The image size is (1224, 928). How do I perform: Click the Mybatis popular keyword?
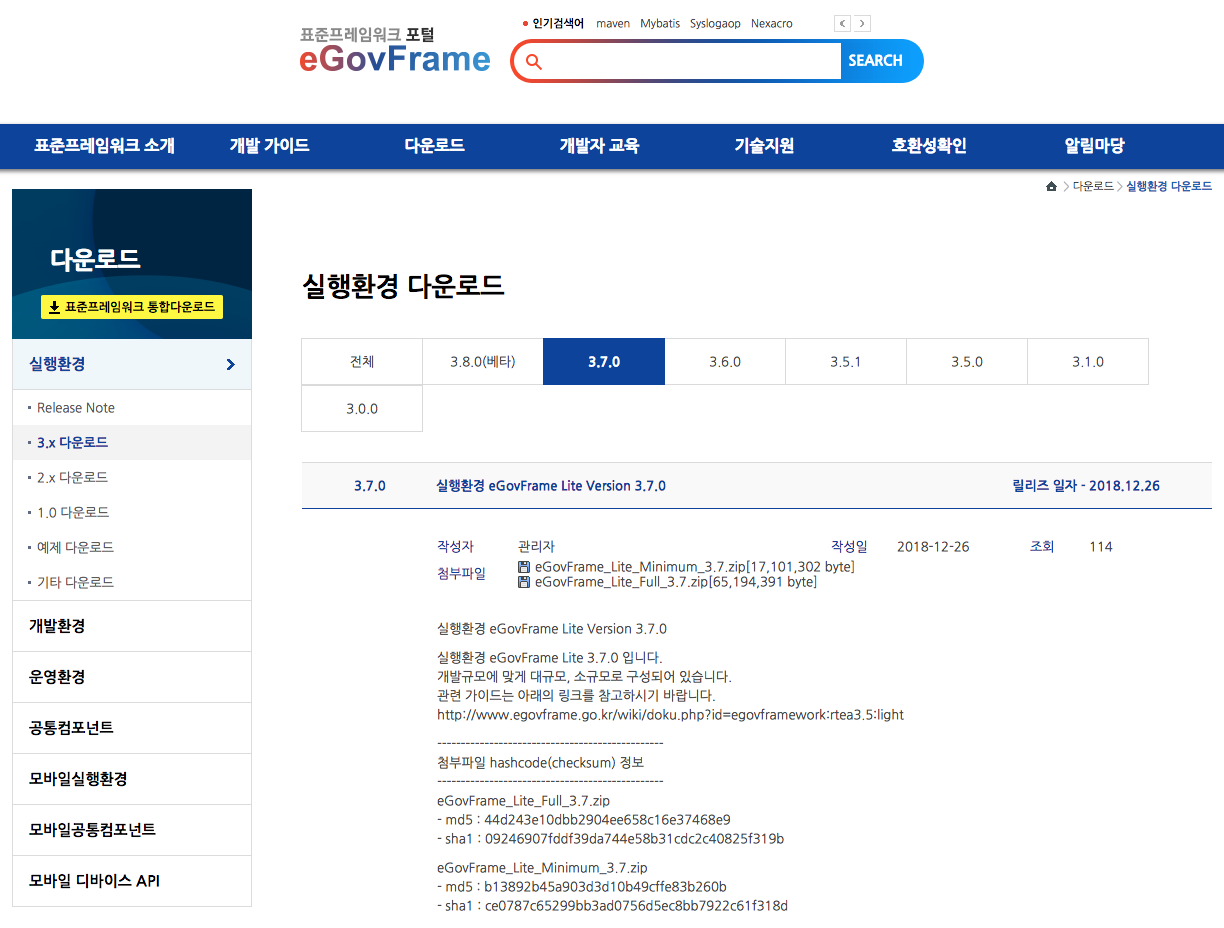click(x=660, y=24)
